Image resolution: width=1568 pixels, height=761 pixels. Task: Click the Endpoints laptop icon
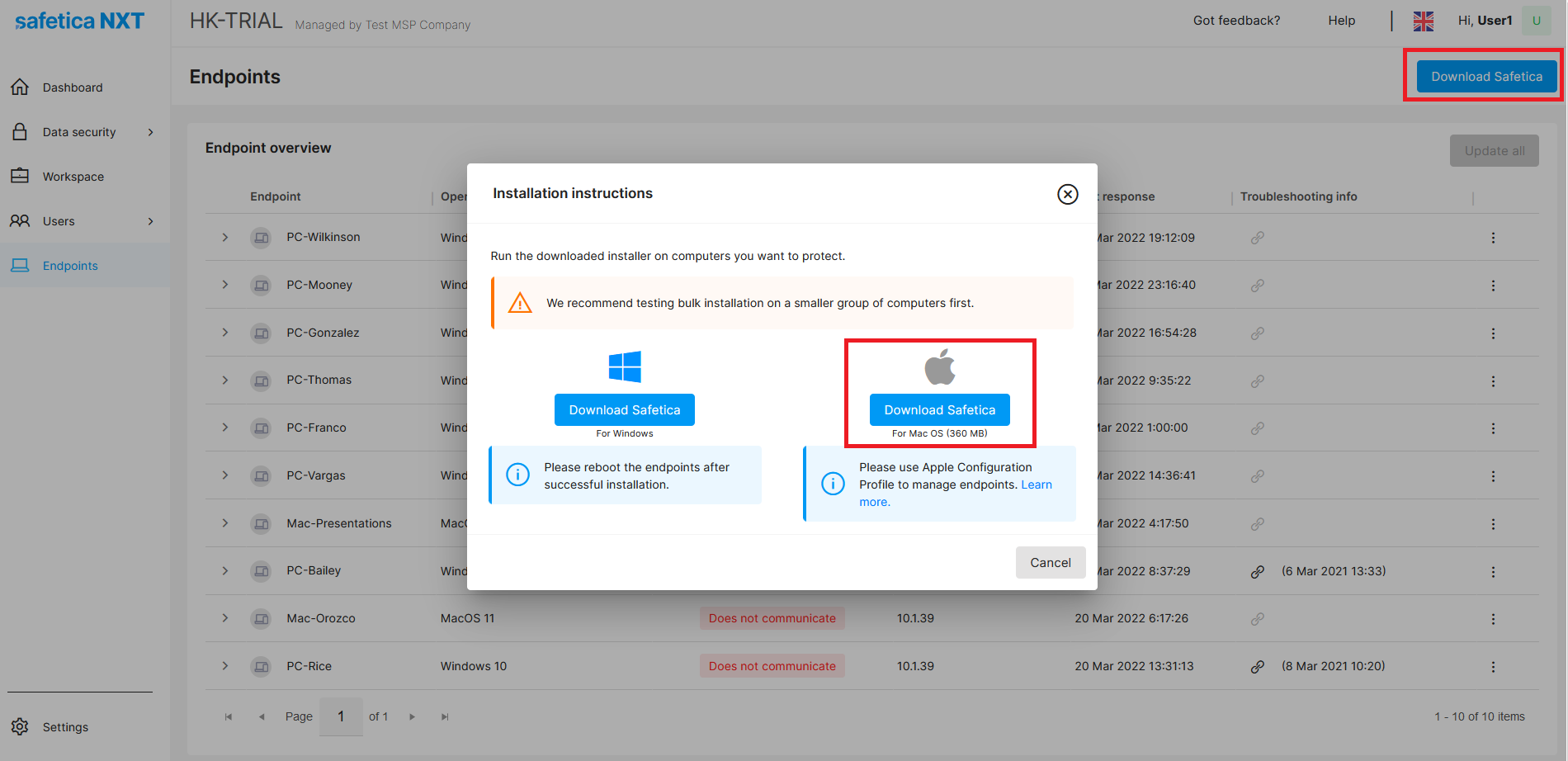20,265
